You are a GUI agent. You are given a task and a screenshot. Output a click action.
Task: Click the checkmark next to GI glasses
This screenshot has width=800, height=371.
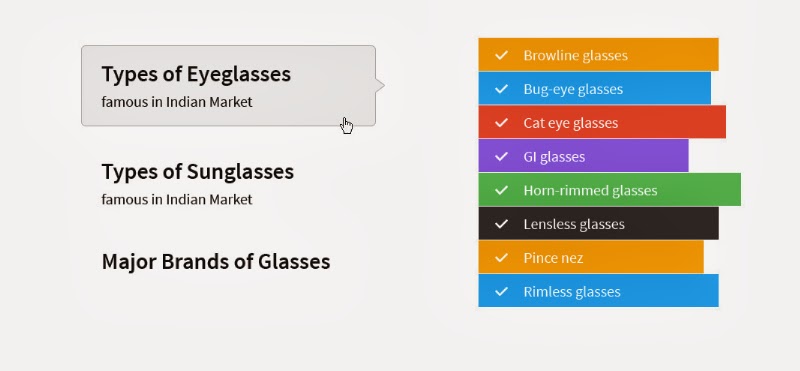[502, 156]
